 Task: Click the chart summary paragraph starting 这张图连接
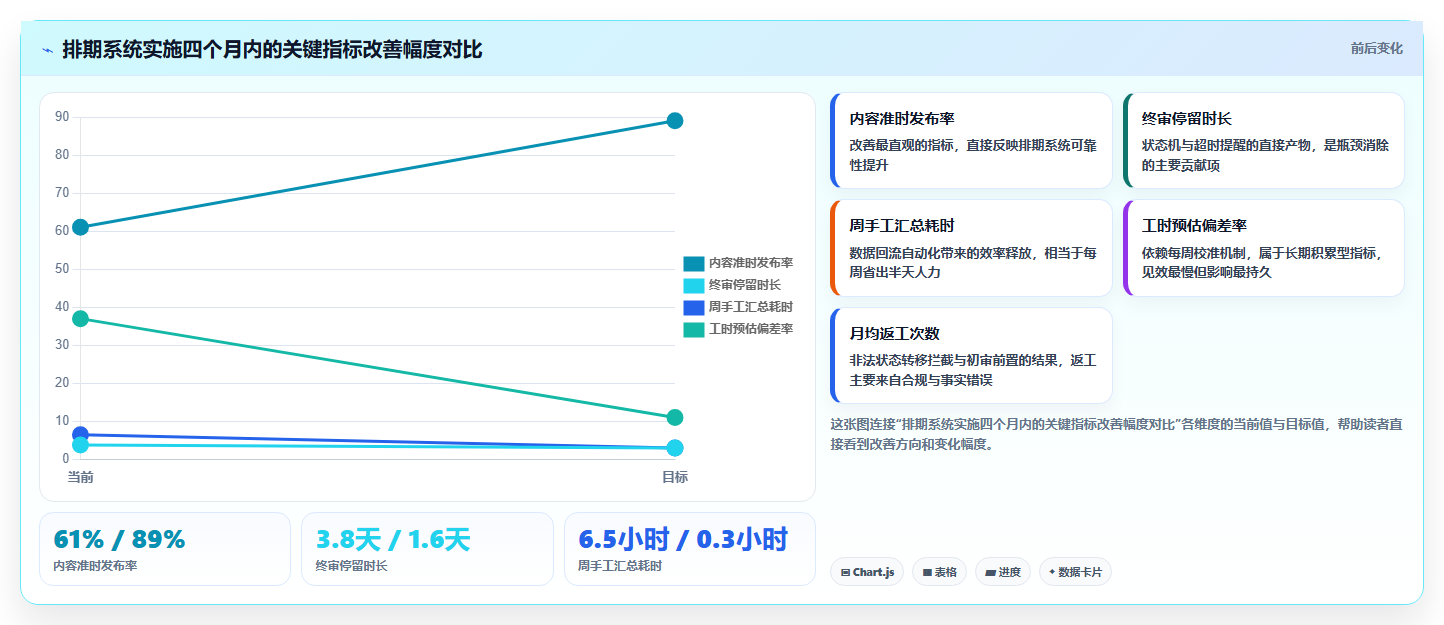tap(1116, 434)
